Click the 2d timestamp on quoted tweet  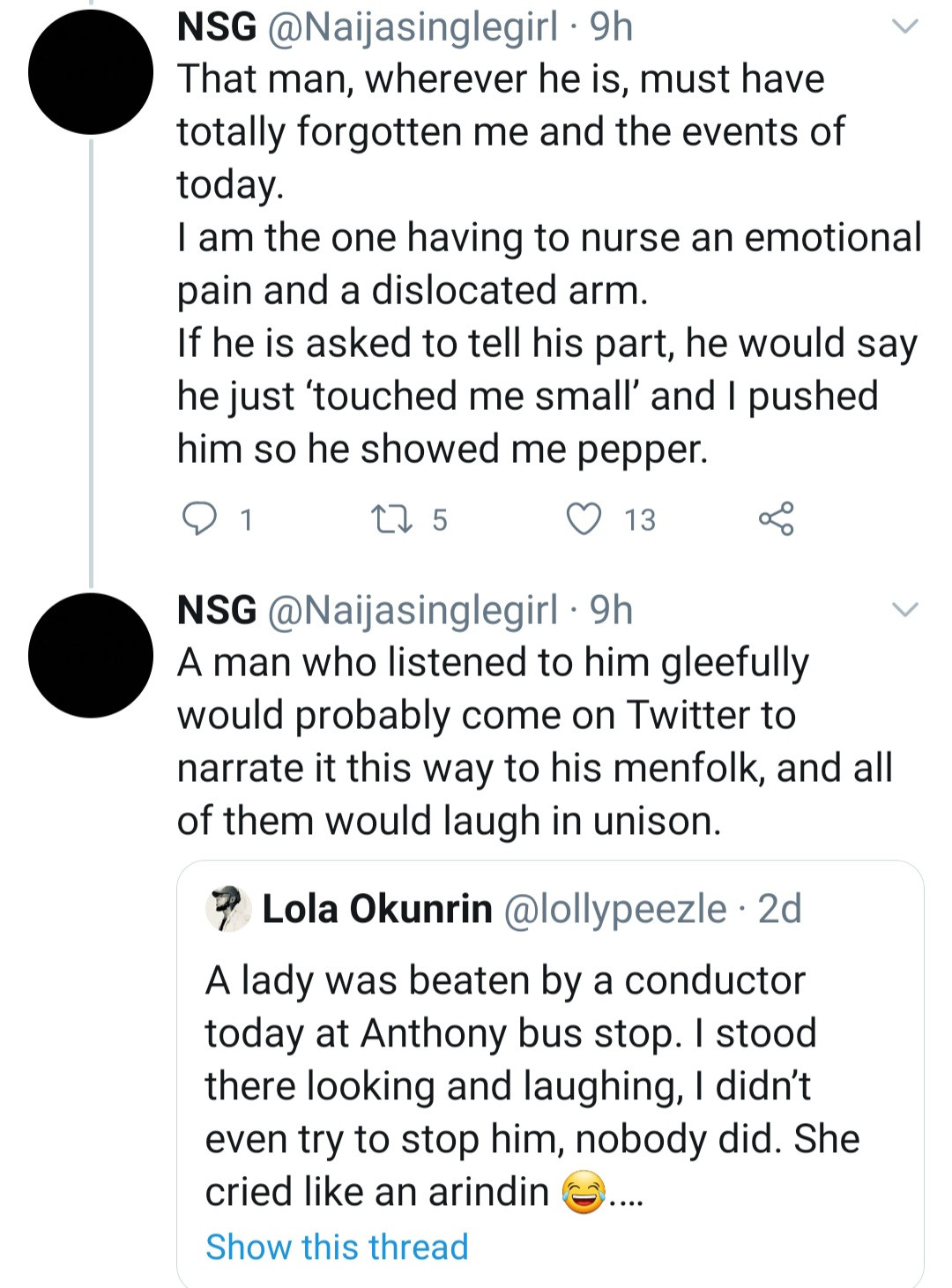pos(779,908)
